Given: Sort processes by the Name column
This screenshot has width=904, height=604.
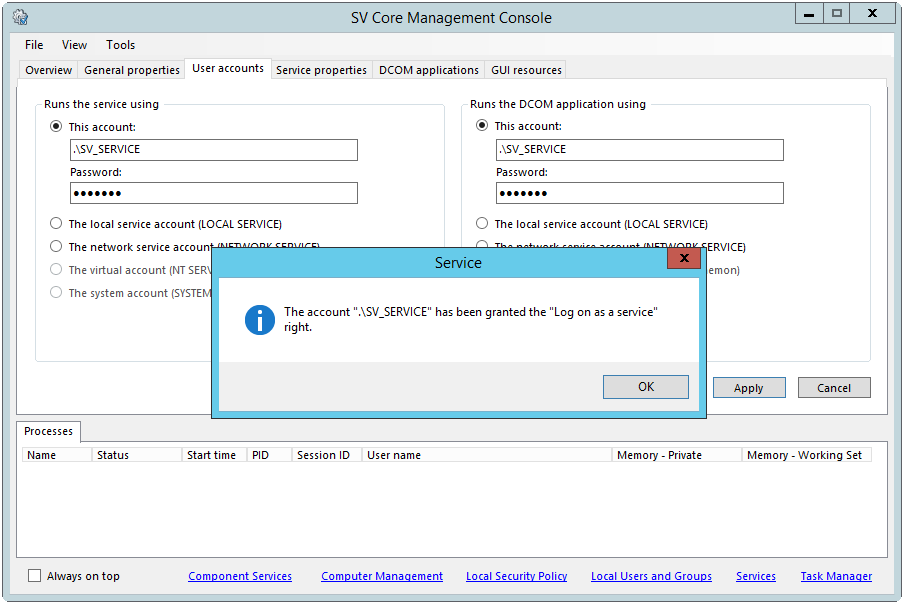Looking at the screenshot, I should [57, 455].
